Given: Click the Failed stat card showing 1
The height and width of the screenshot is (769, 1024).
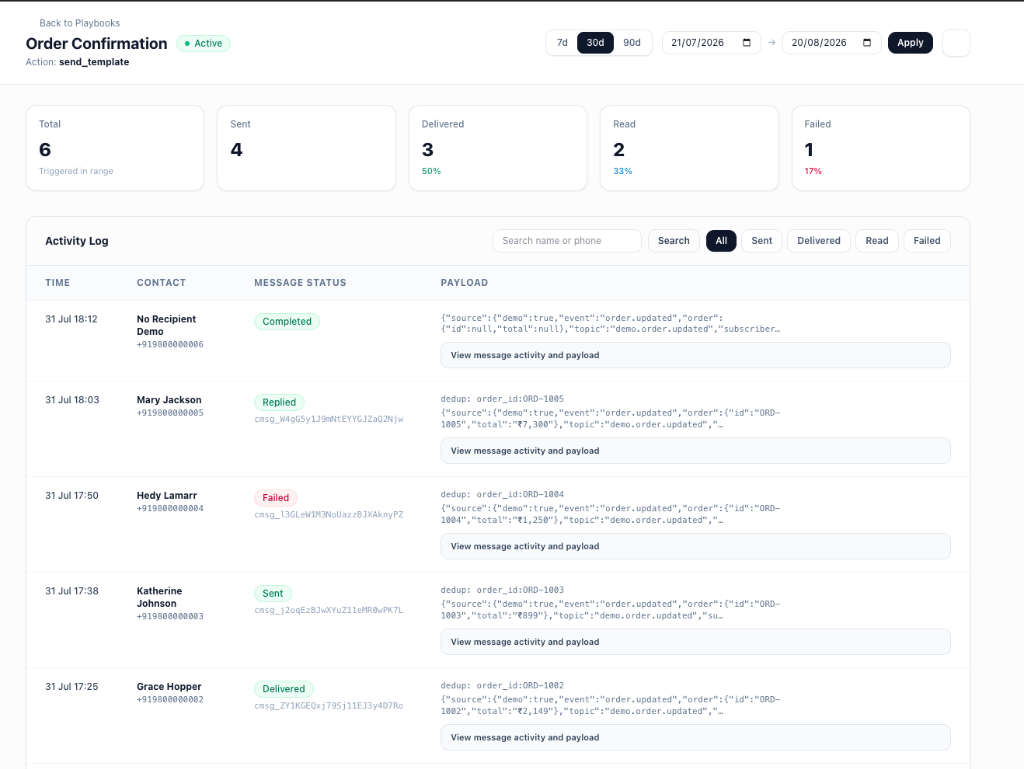Looking at the screenshot, I should point(880,148).
